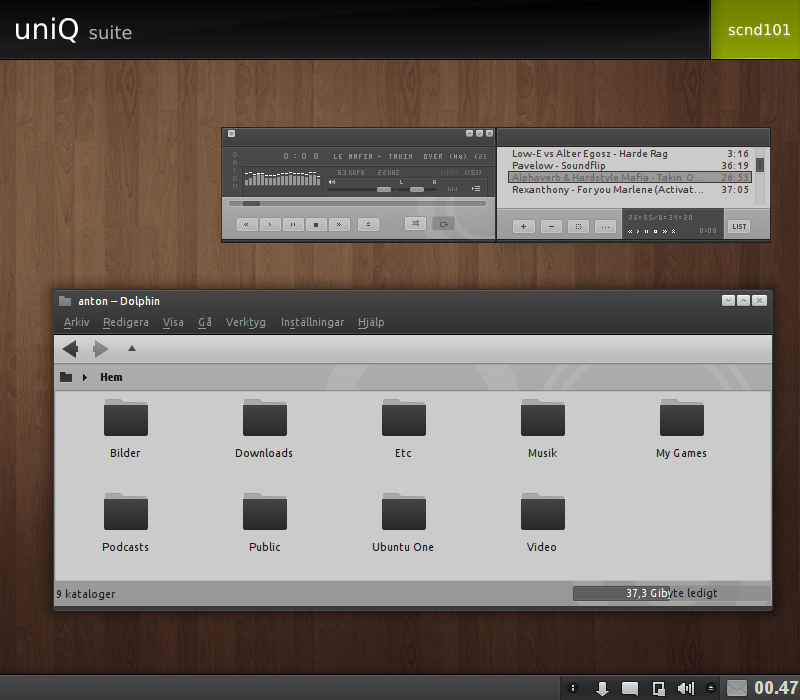
Task: Open a file with the player's eject button
Action: click(369, 223)
